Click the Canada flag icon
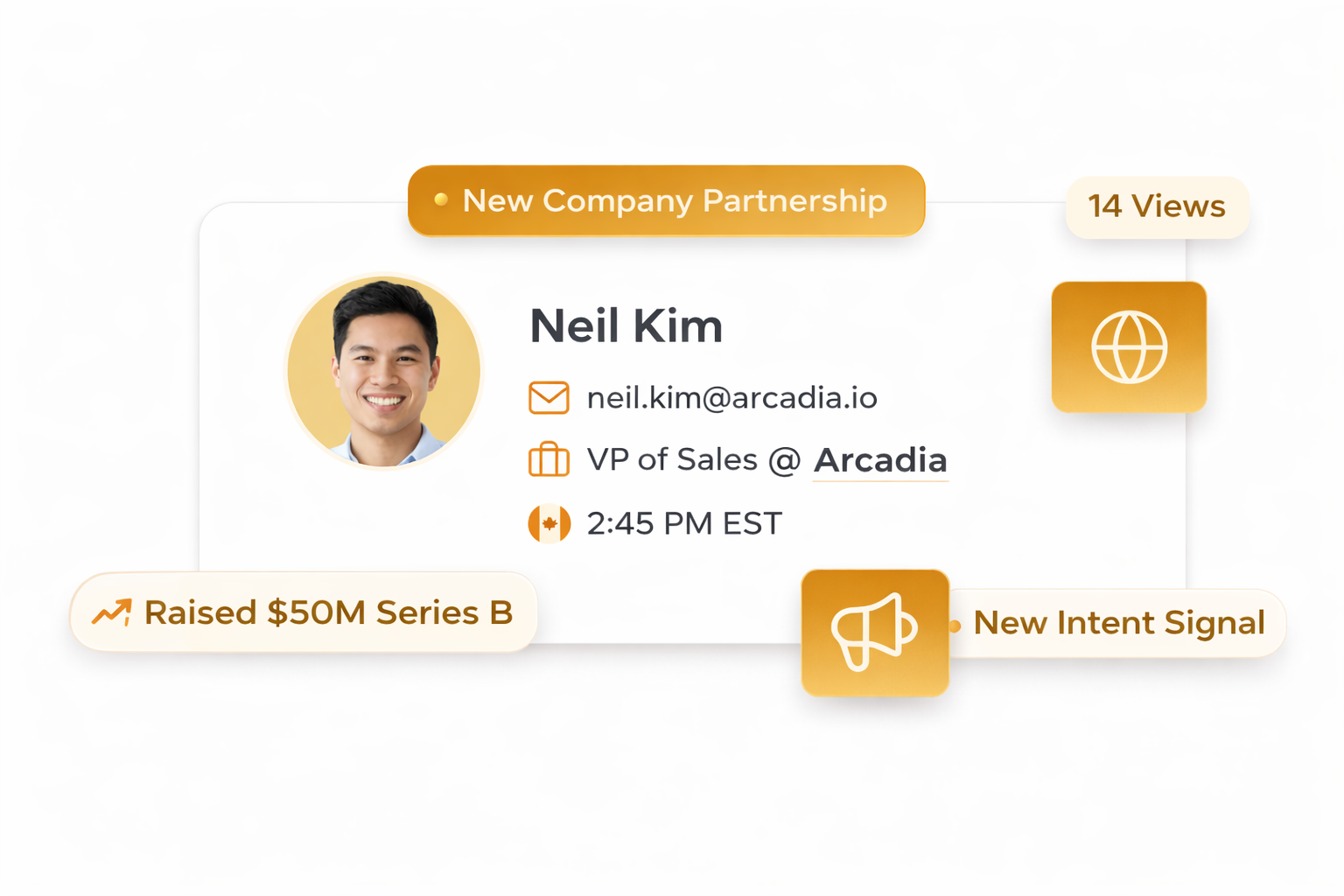 pos(549,524)
